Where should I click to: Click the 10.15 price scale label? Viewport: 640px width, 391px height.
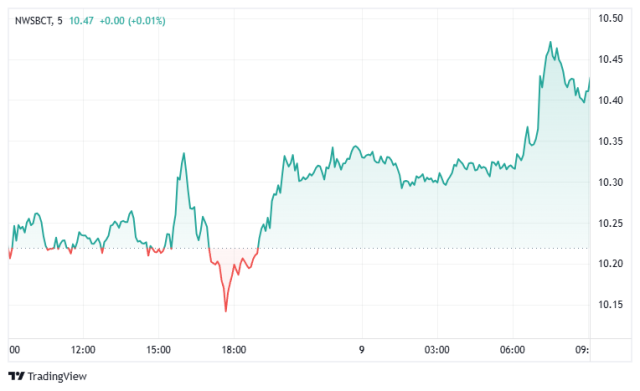[x=611, y=304]
